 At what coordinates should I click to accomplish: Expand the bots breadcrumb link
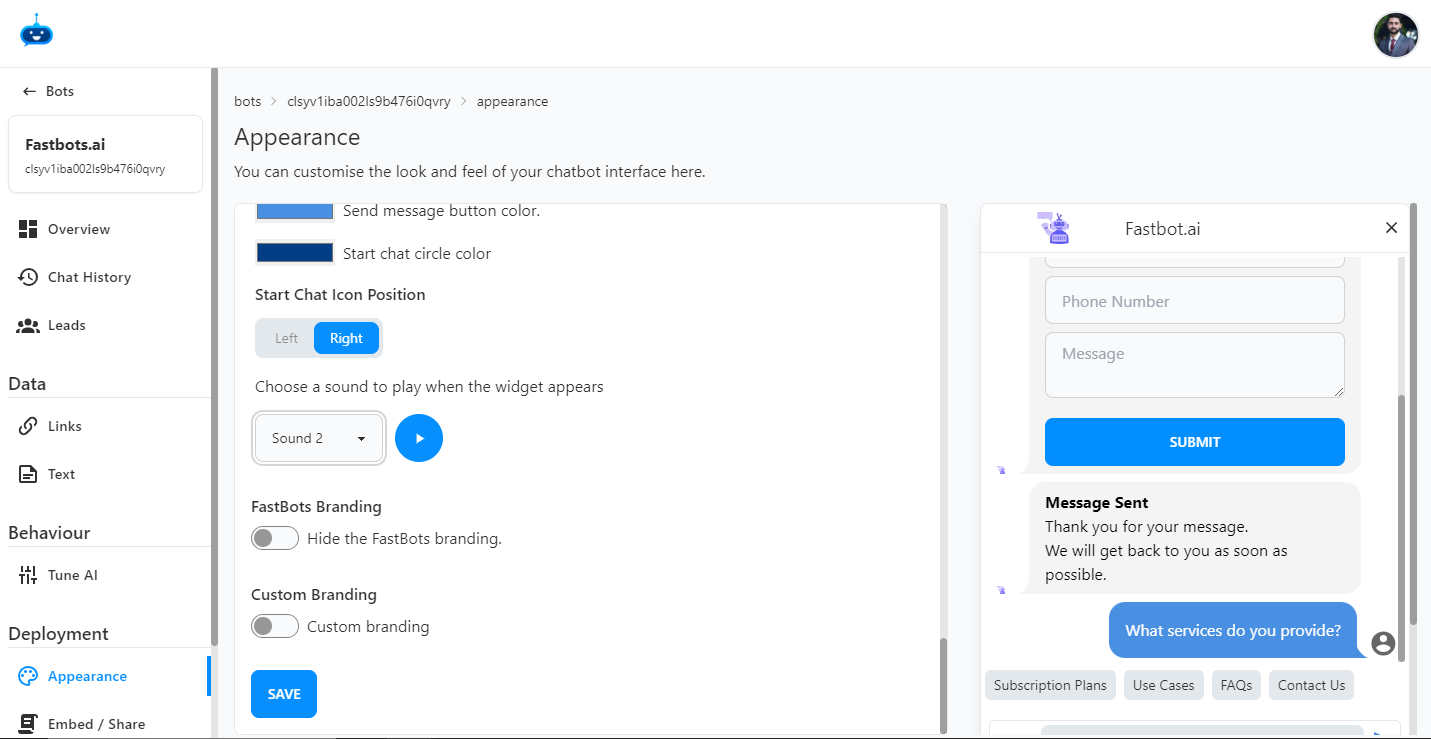(x=247, y=101)
